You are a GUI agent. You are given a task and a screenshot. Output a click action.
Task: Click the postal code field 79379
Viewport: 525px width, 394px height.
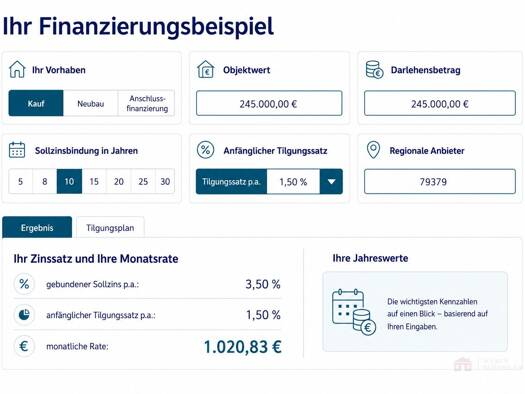[440, 181]
